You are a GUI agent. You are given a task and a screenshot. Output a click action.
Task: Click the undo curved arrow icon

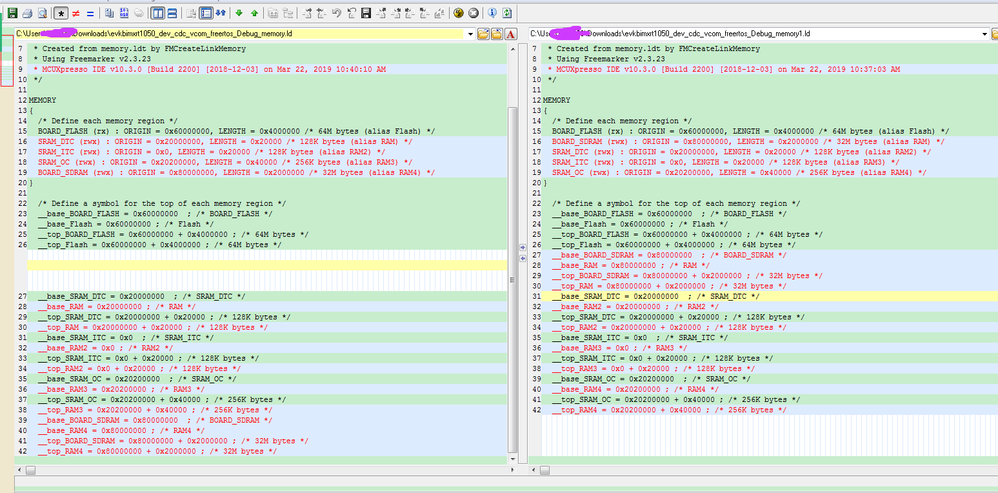[337, 13]
